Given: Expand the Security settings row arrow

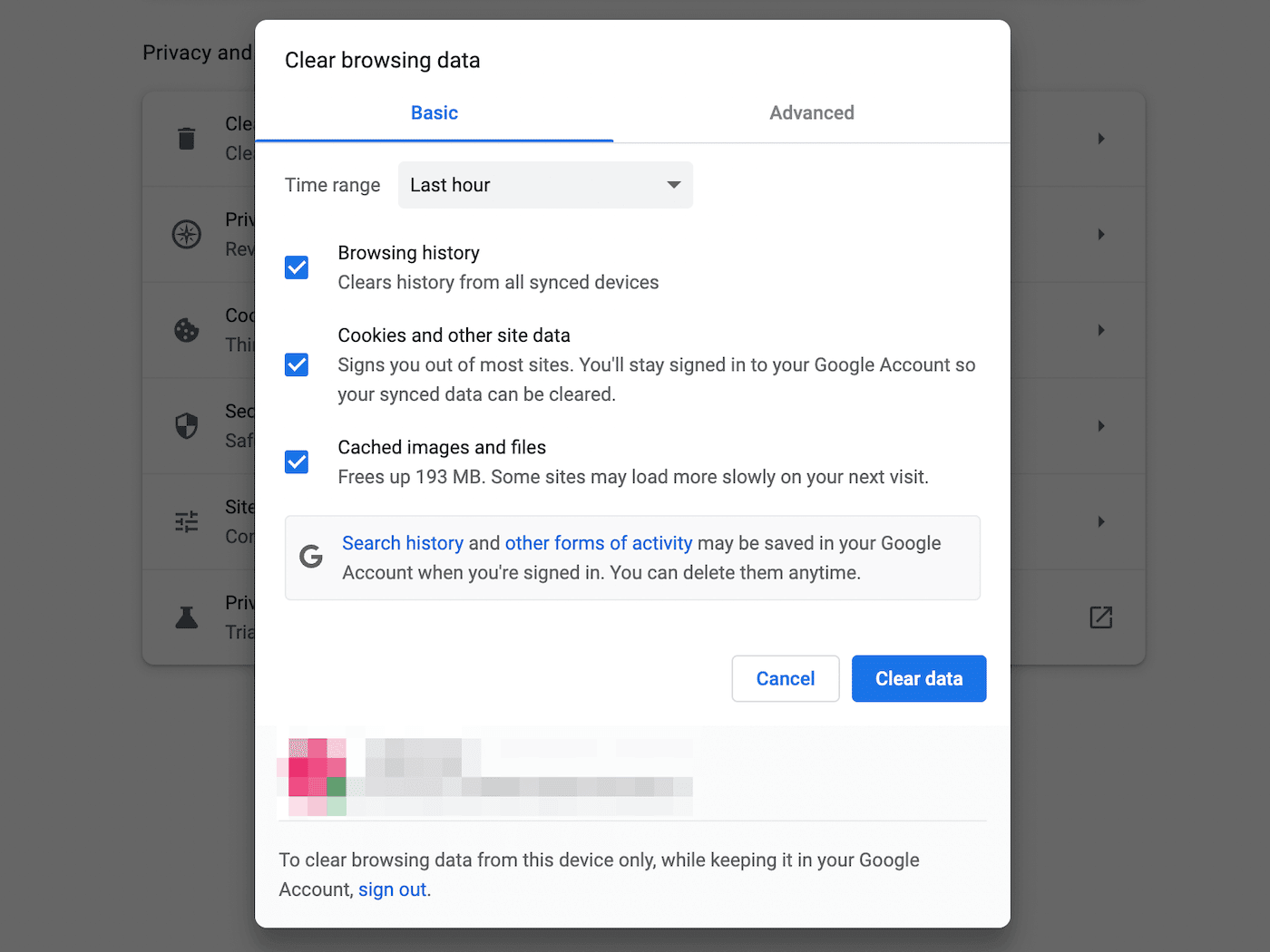Looking at the screenshot, I should (1100, 426).
